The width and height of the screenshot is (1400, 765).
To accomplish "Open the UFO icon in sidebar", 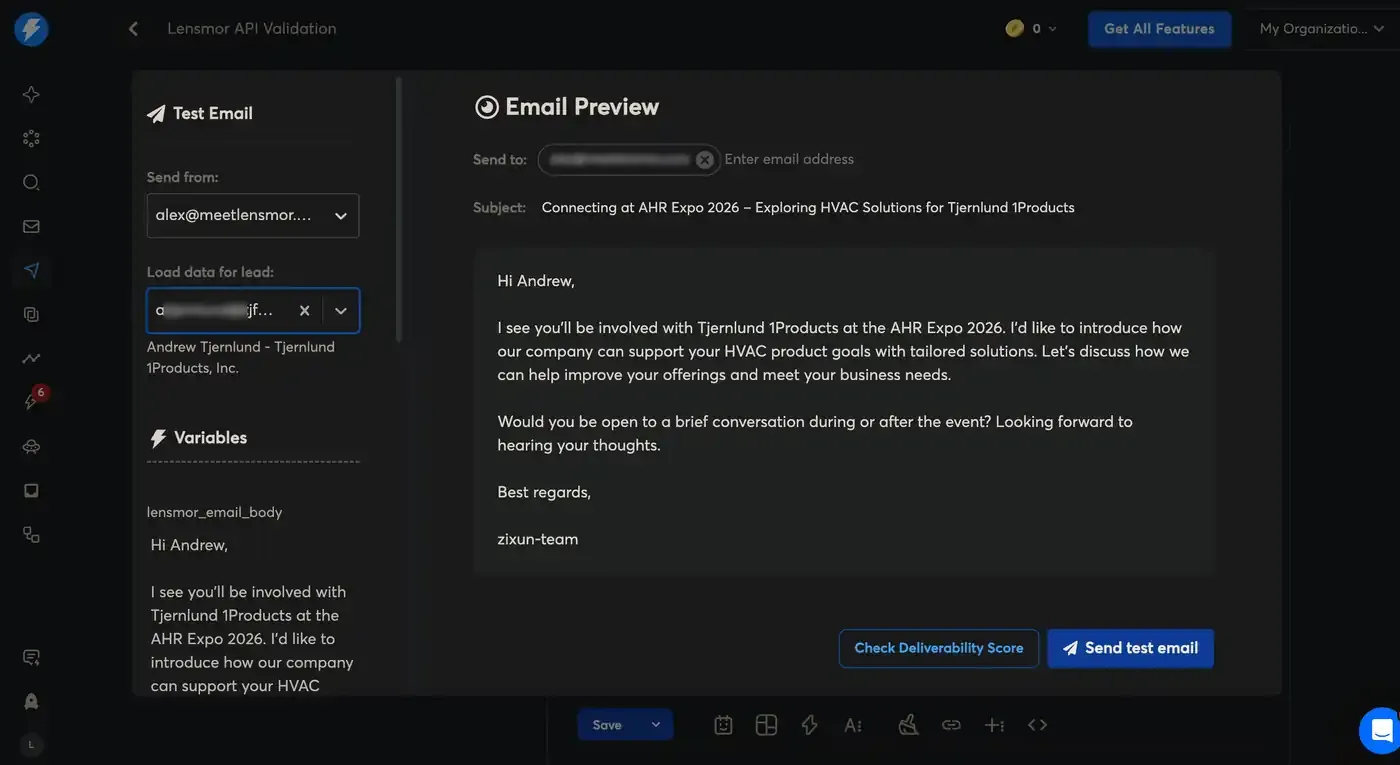I will [x=31, y=447].
